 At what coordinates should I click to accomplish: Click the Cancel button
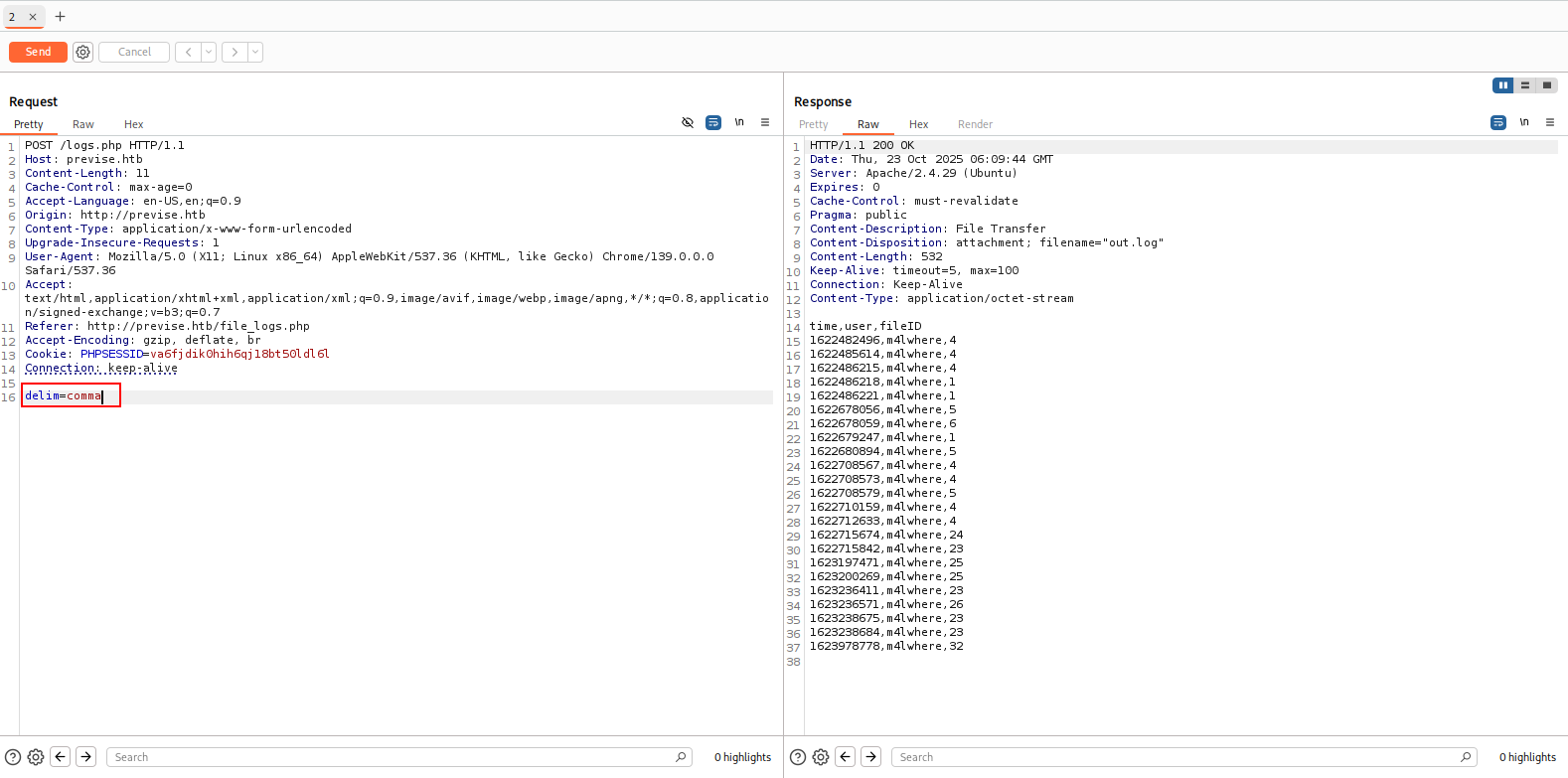(x=134, y=52)
